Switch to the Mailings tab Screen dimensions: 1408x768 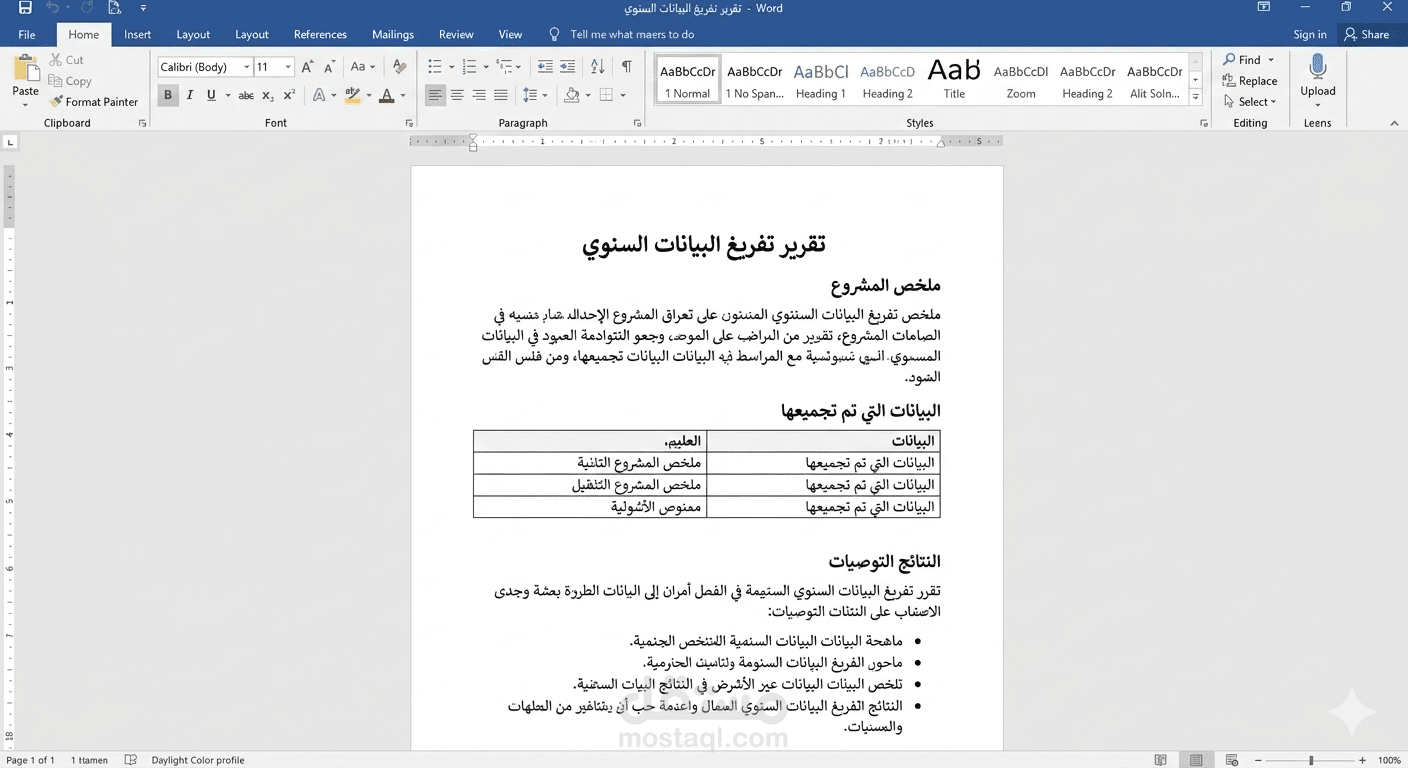[393, 34]
